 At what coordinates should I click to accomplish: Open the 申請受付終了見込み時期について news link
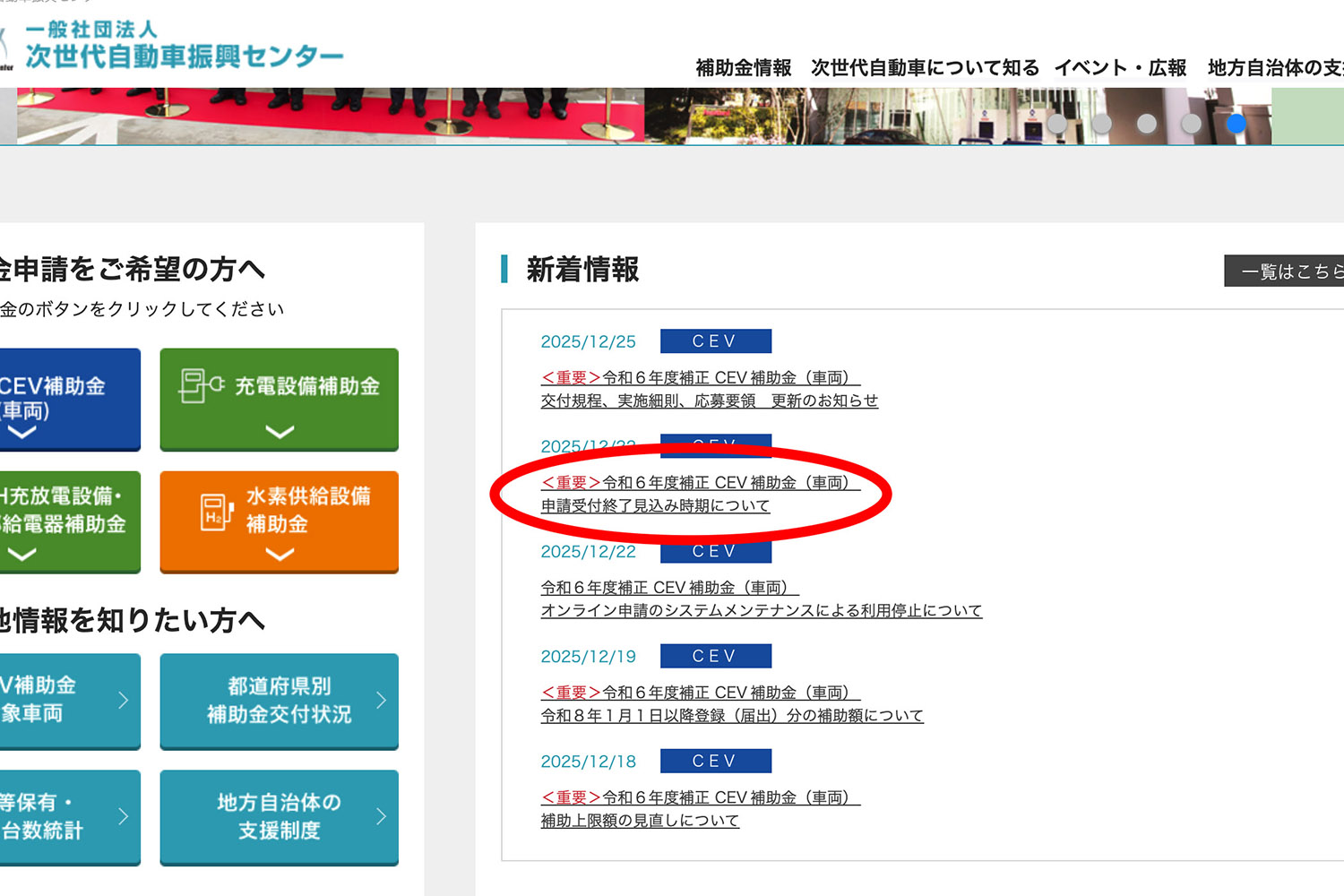tap(655, 506)
